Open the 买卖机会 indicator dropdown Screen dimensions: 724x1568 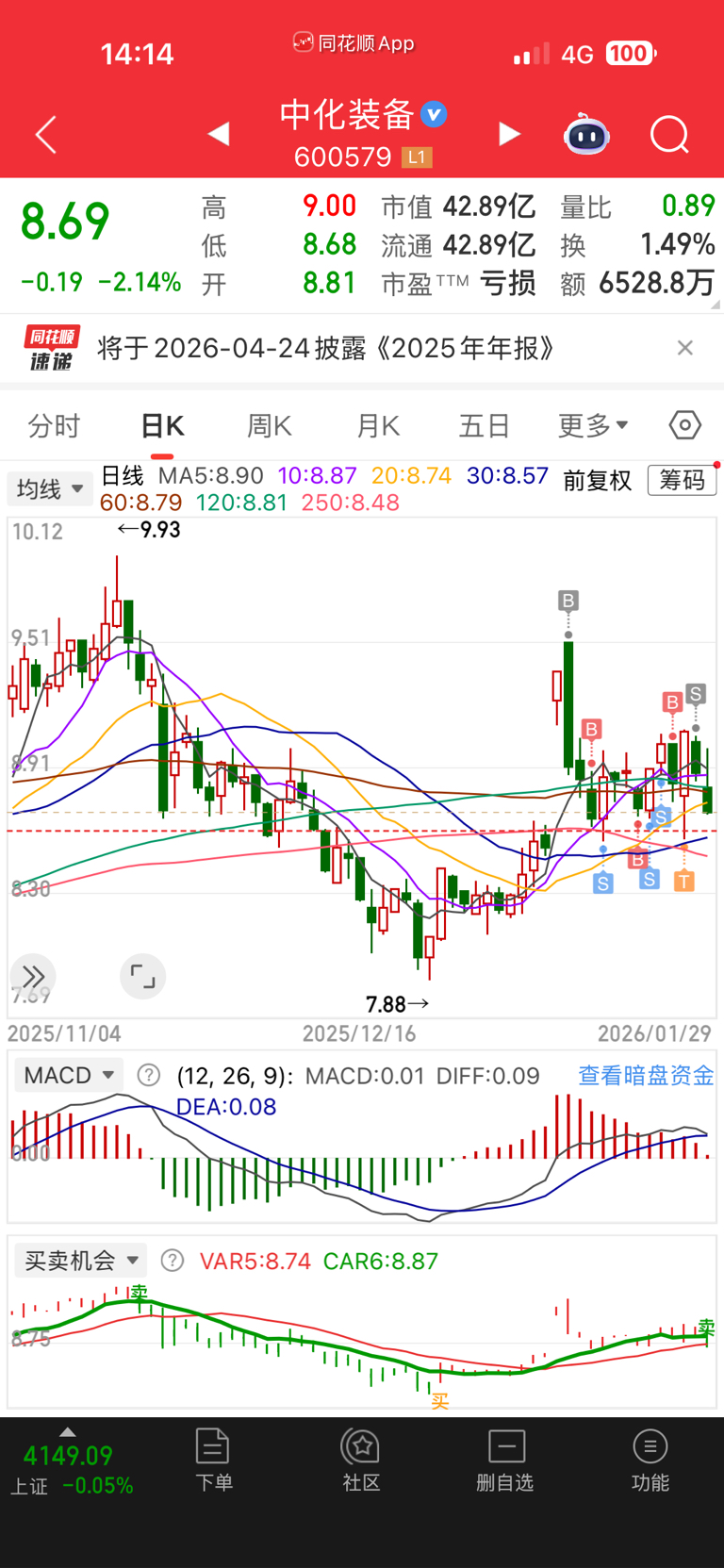pyautogui.click(x=80, y=1261)
